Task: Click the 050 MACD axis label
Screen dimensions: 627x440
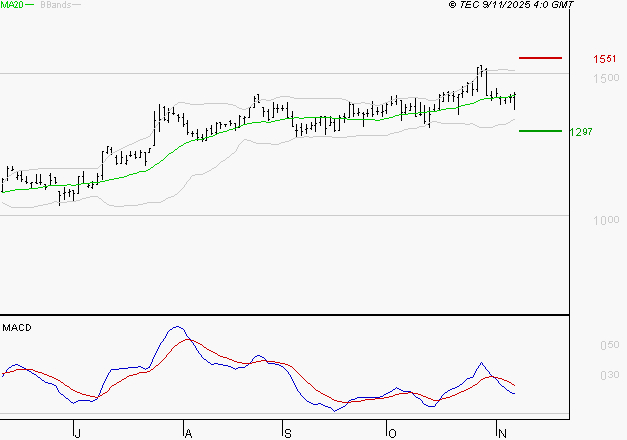Action: (x=609, y=345)
